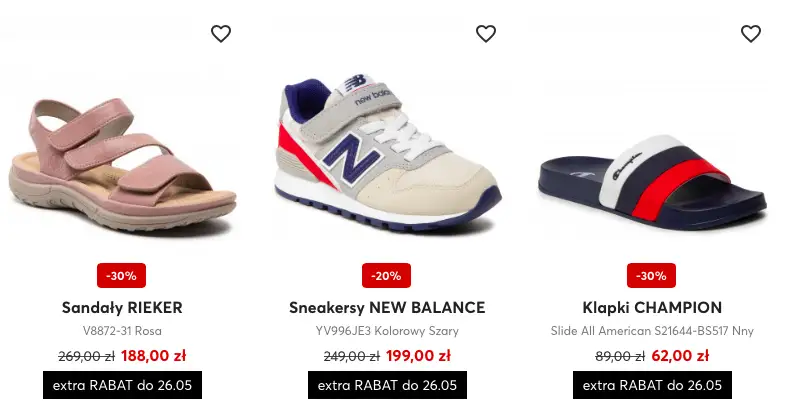The image size is (796, 408).
Task: Click the 188,00 zł sale price
Action: tap(153, 355)
